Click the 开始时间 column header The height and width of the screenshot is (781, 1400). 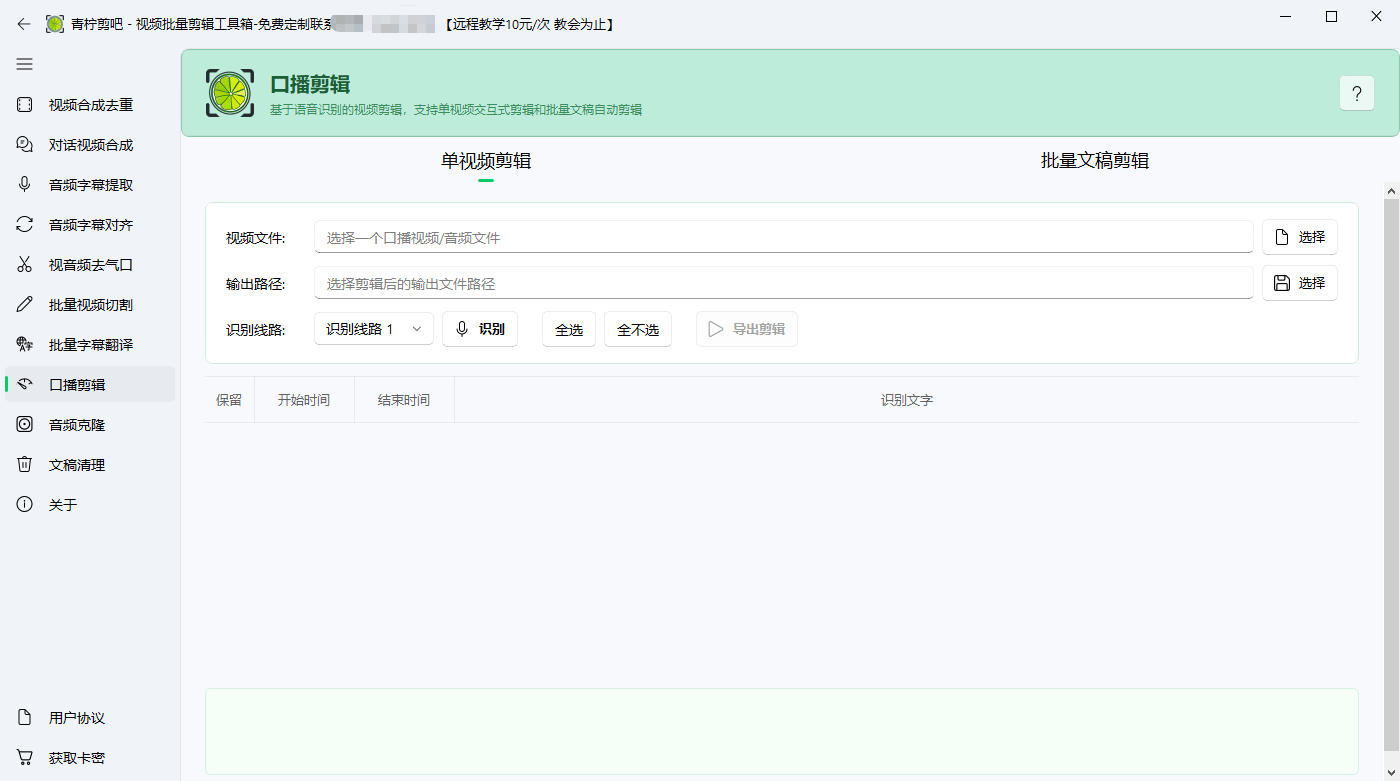pyautogui.click(x=304, y=400)
